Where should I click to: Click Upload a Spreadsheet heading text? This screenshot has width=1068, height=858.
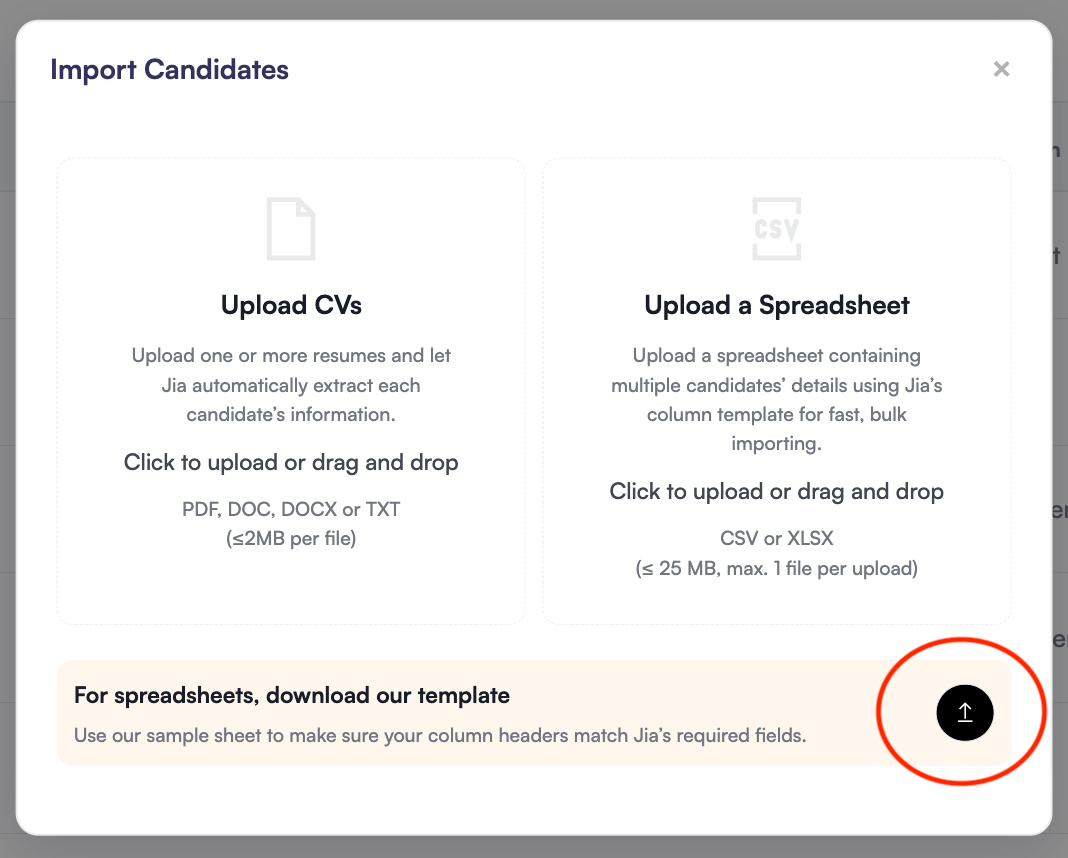tap(776, 305)
